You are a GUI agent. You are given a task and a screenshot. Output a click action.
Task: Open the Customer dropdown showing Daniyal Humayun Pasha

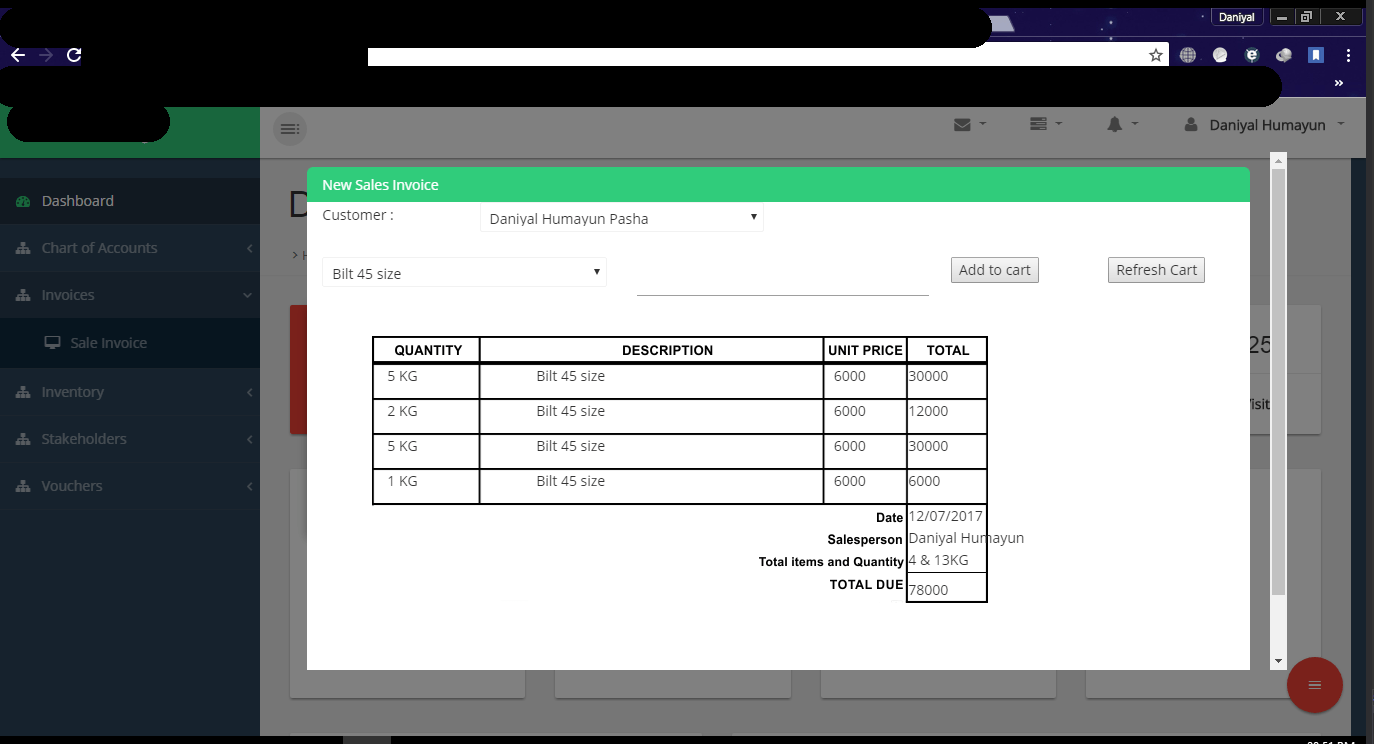coord(622,218)
